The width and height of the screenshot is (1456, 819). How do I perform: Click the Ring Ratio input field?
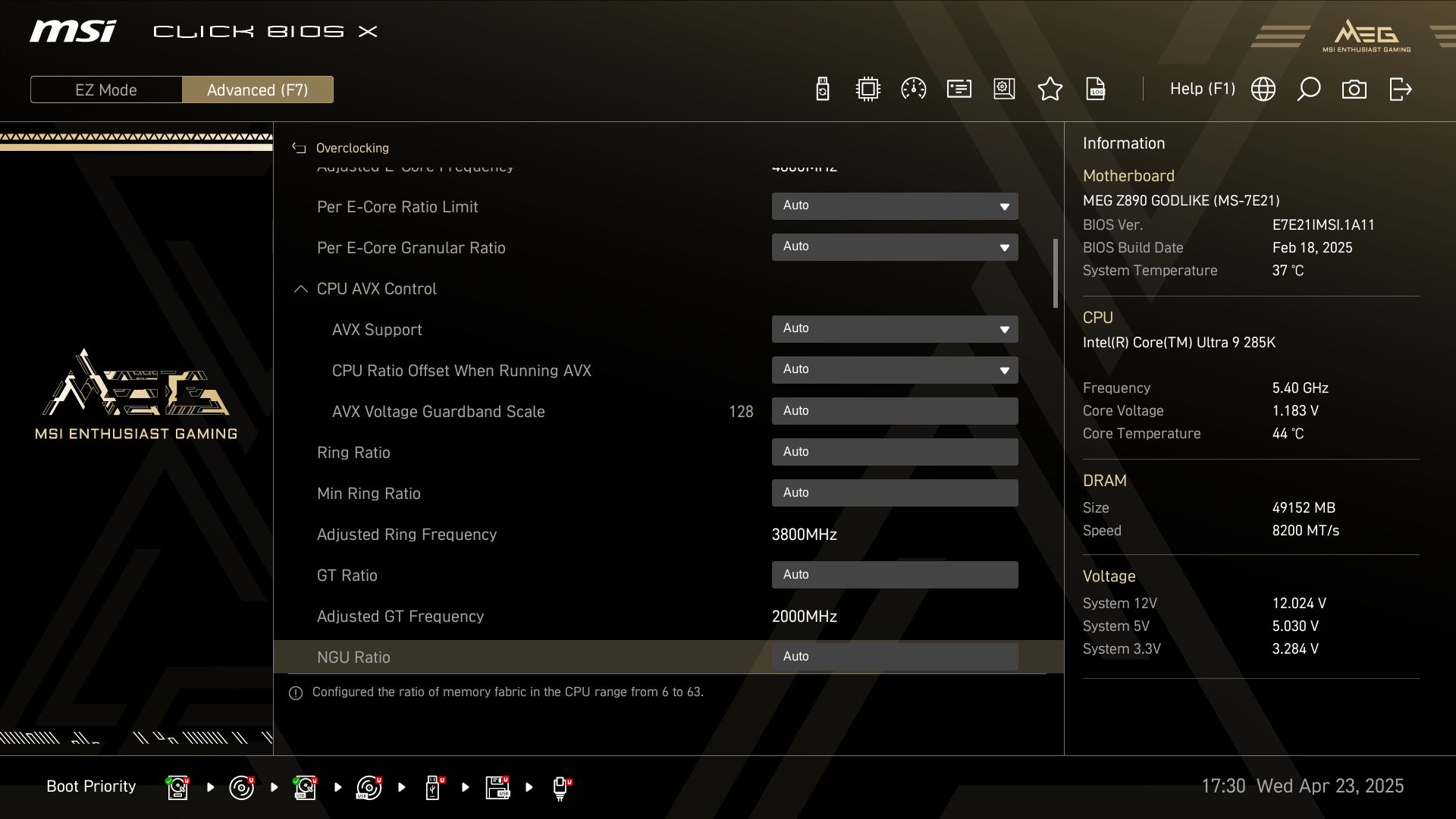click(895, 452)
